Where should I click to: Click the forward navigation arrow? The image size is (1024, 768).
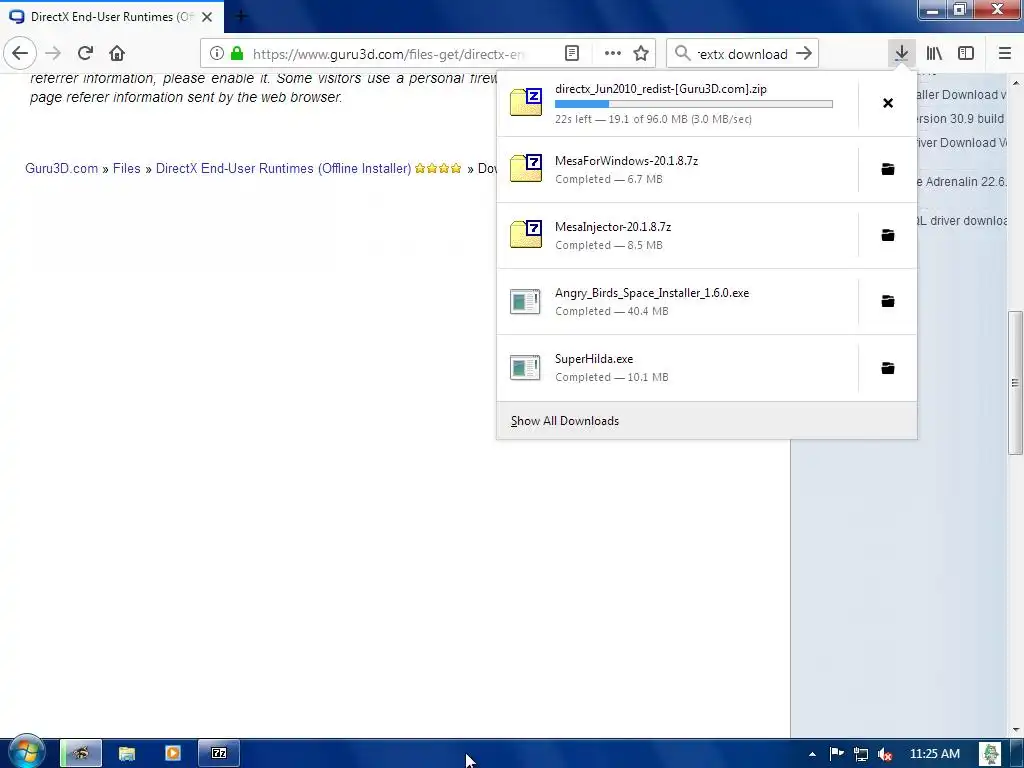point(53,54)
